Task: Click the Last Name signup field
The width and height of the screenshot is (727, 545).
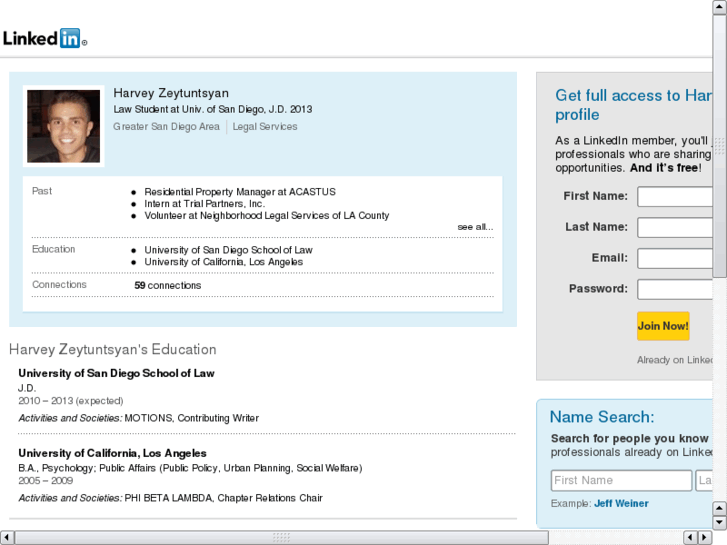Action: click(675, 227)
